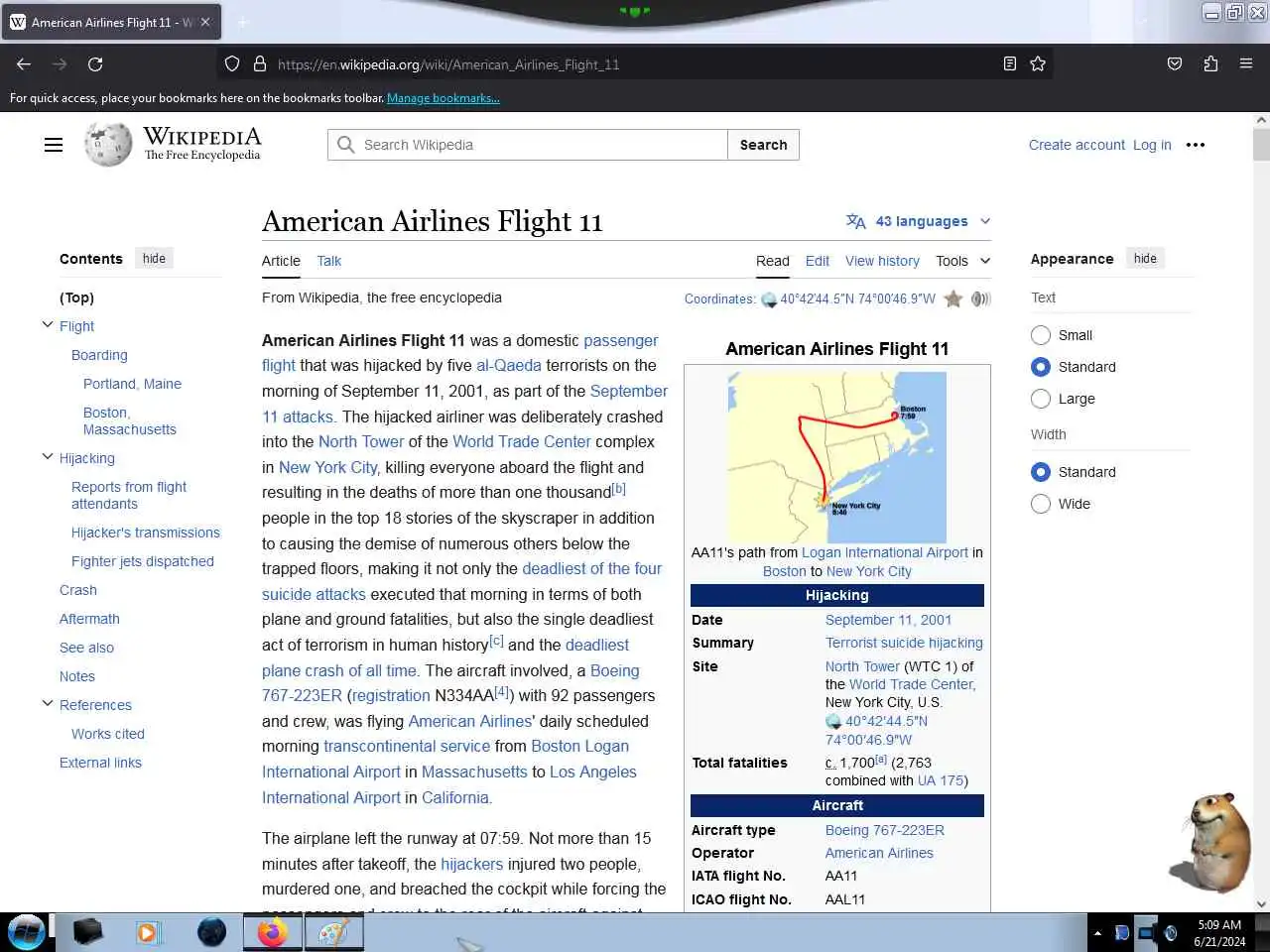
Task: Click the featured article bronze star icon
Action: [953, 298]
